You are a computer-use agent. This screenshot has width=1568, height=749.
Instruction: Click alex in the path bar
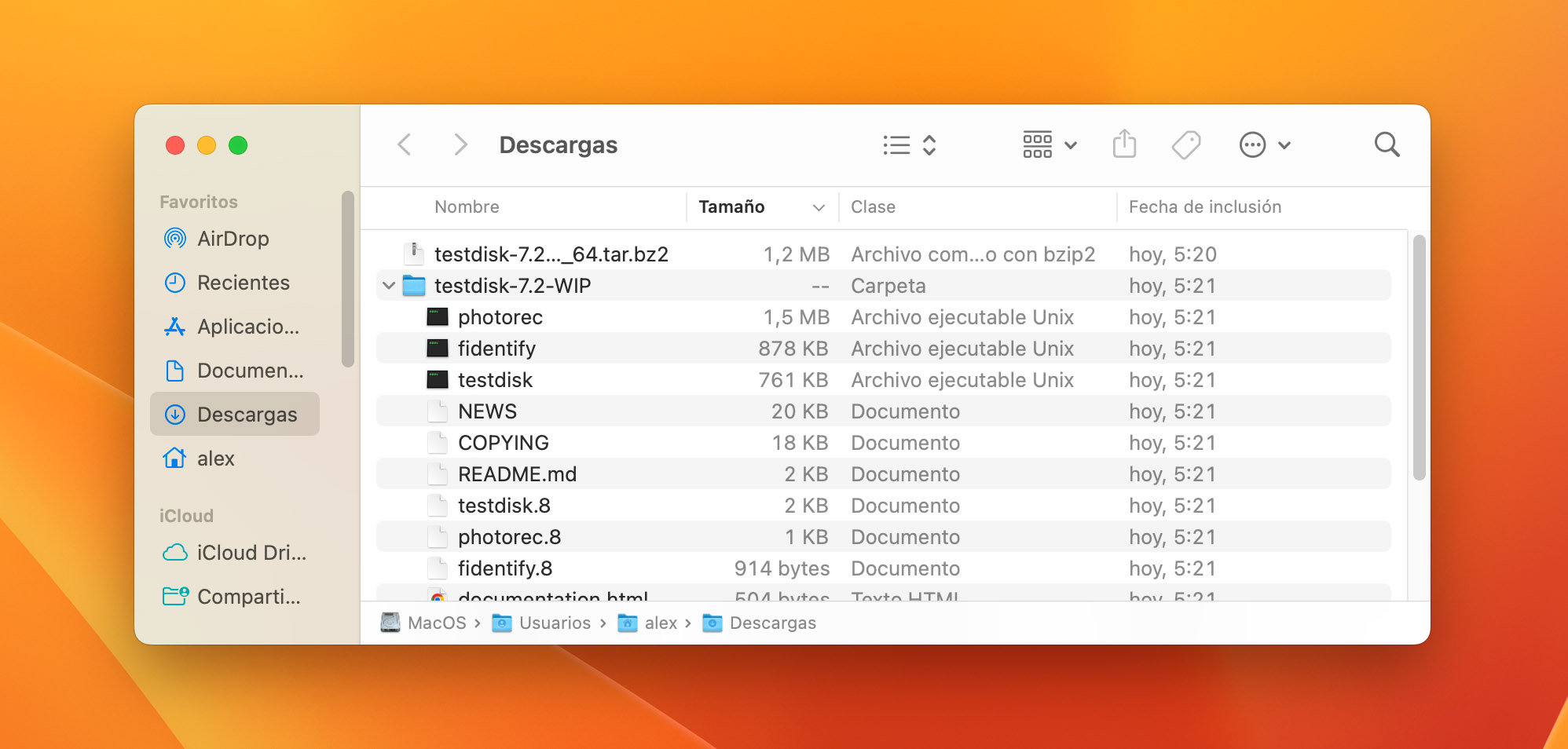click(648, 623)
